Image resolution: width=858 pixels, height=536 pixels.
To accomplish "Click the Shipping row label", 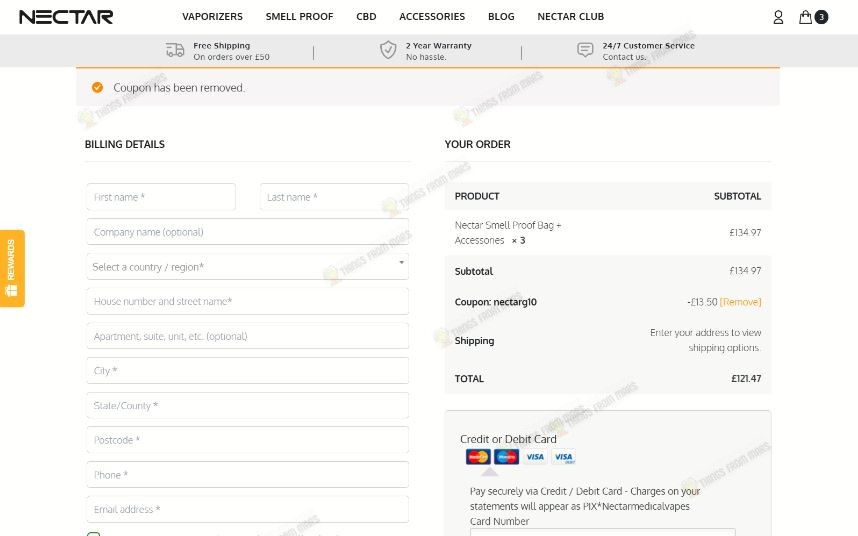I will click(474, 341).
